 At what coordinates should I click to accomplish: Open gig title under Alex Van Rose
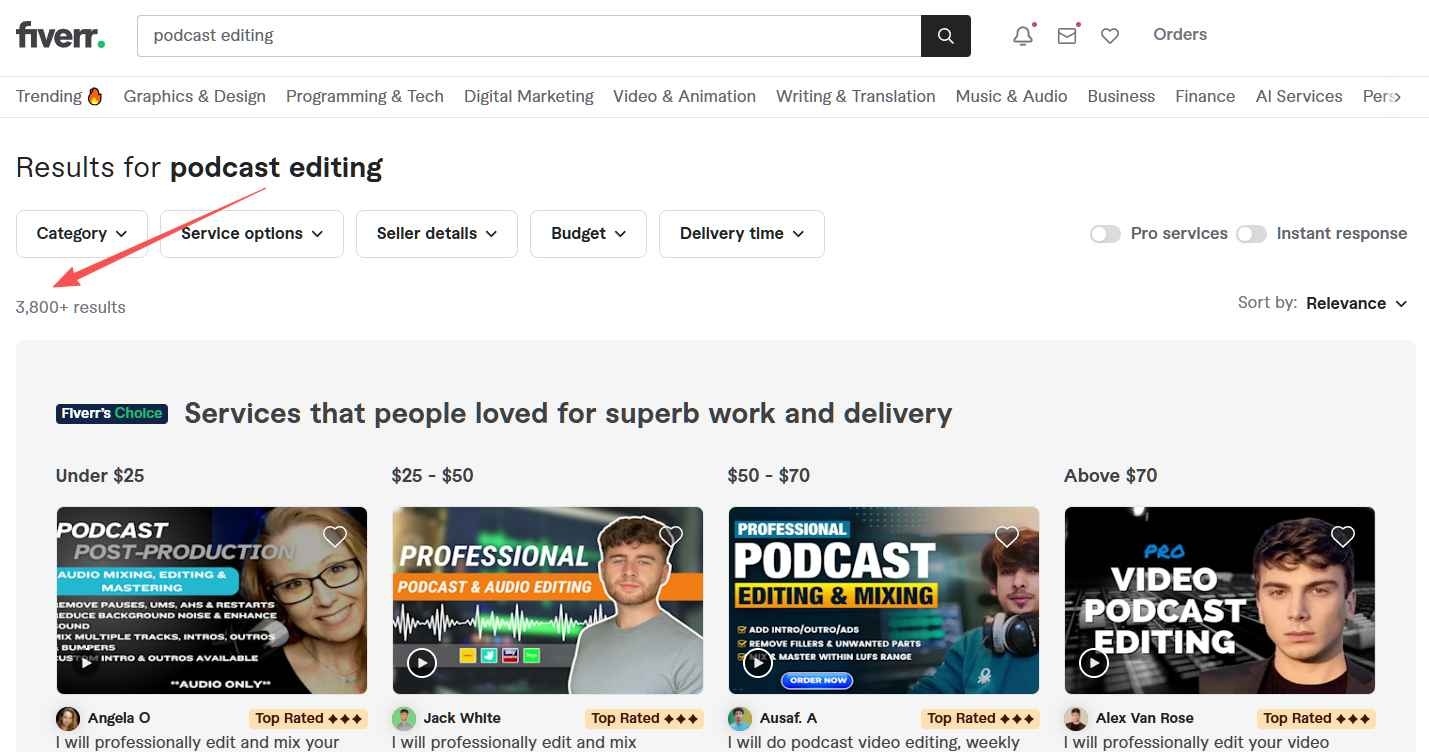point(1197,743)
